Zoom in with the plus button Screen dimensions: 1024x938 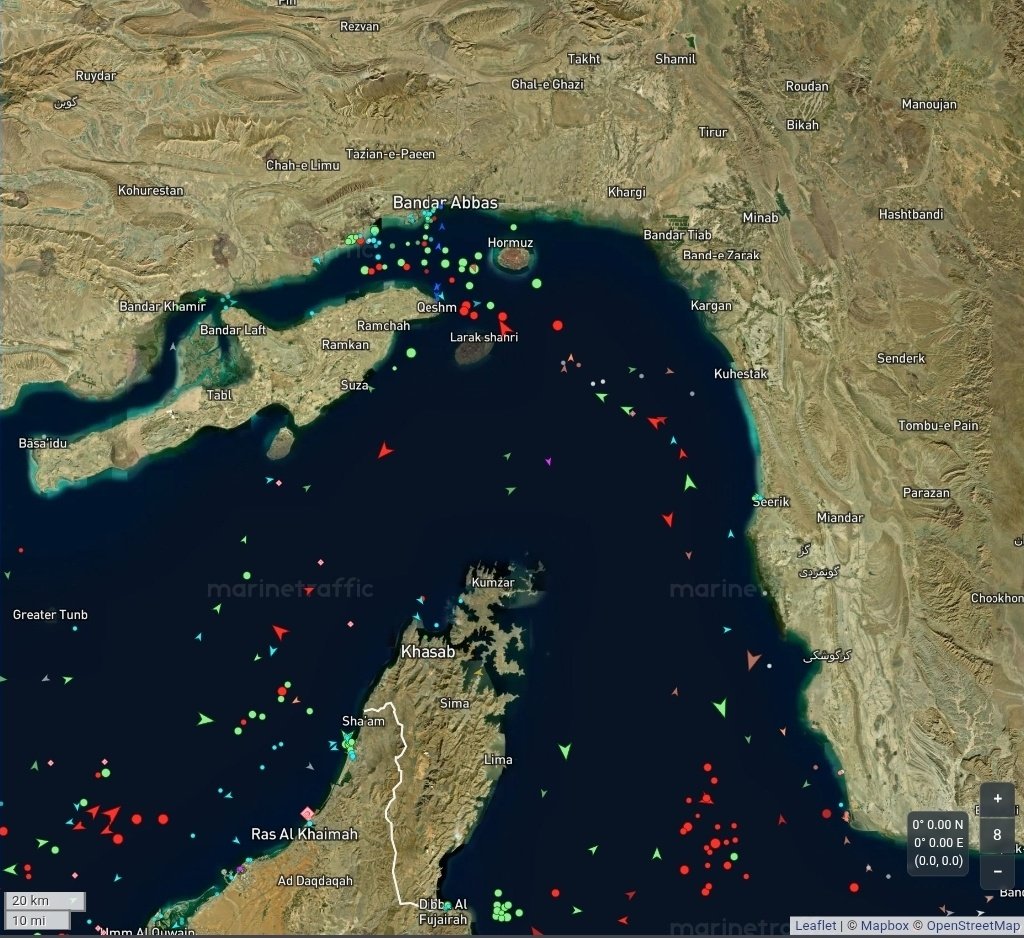coord(997,798)
